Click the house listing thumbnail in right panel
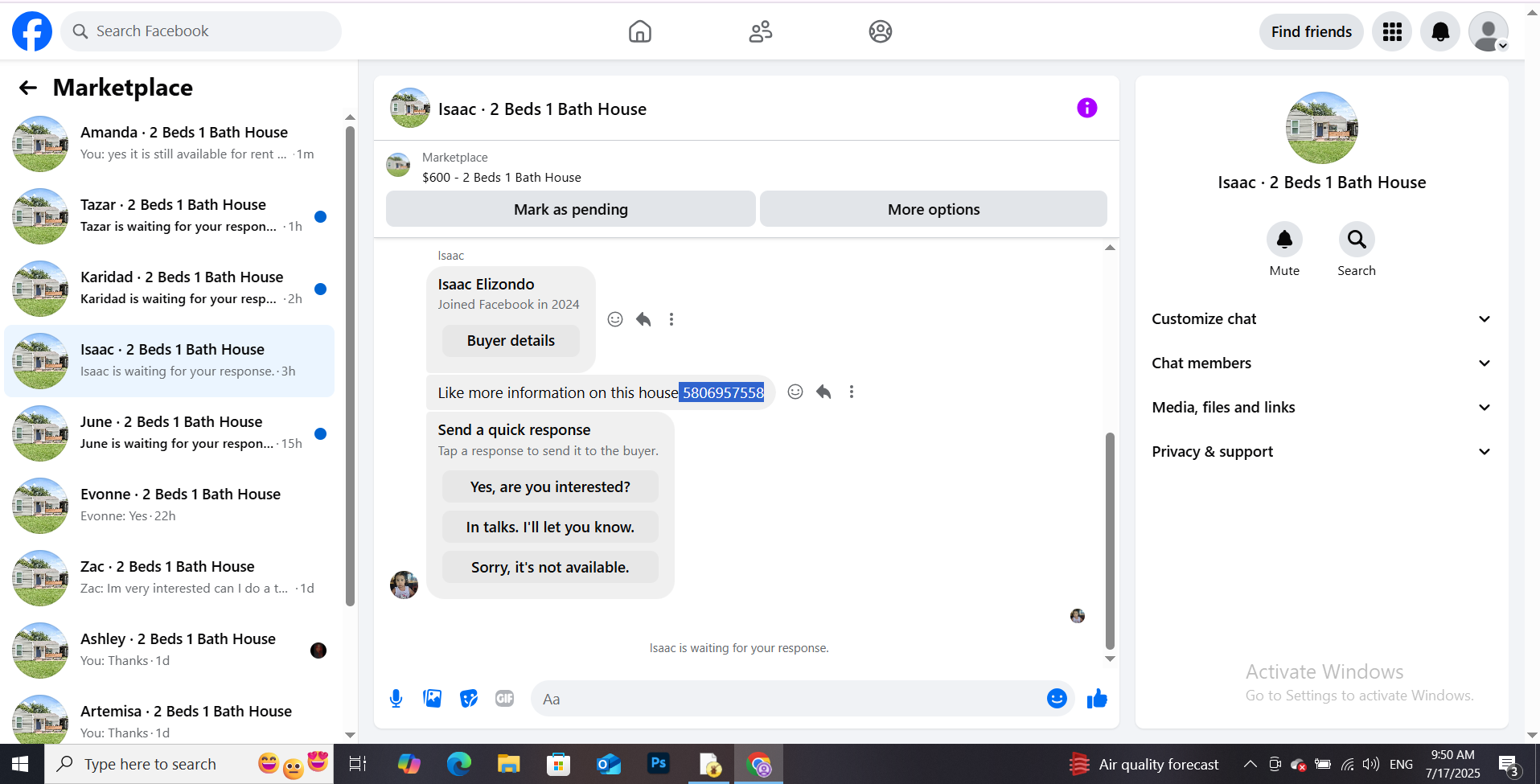 pyautogui.click(x=1322, y=128)
